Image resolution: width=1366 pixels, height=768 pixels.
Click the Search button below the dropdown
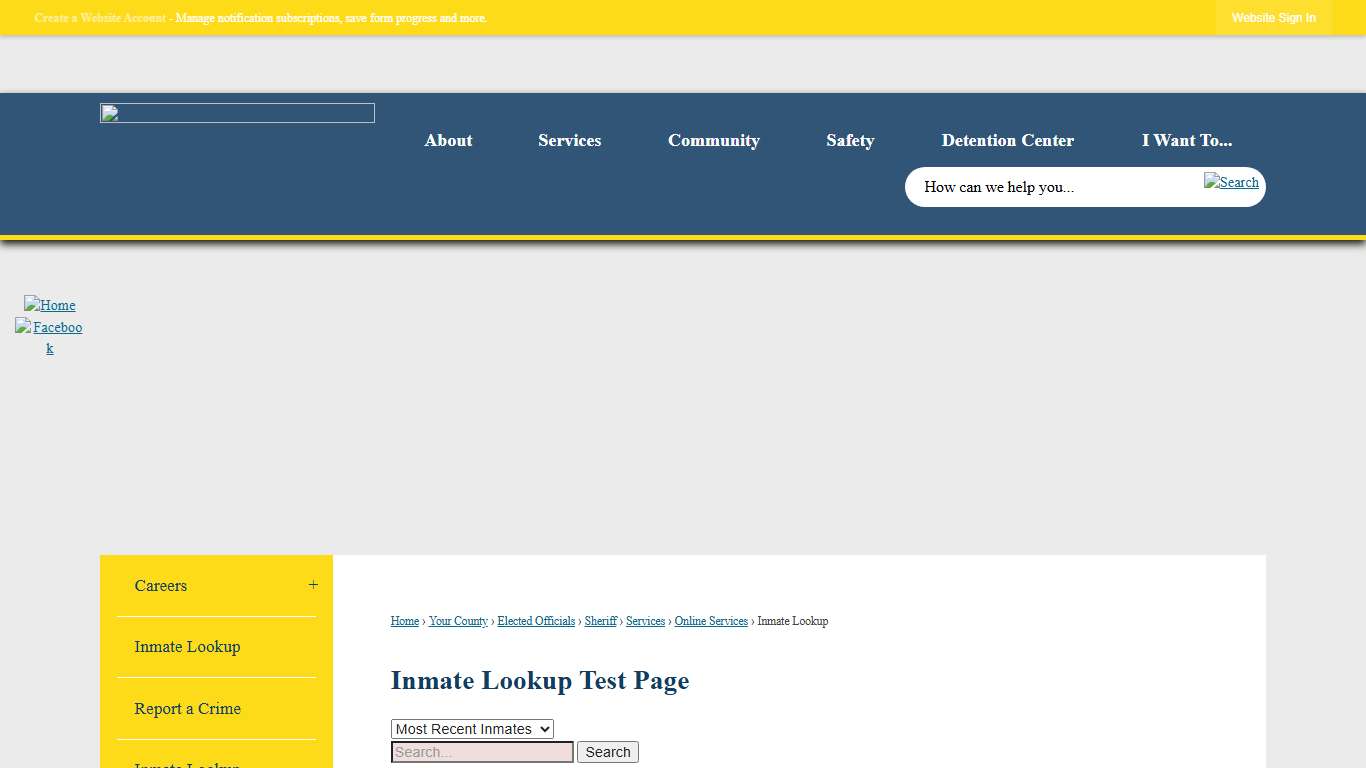607,751
